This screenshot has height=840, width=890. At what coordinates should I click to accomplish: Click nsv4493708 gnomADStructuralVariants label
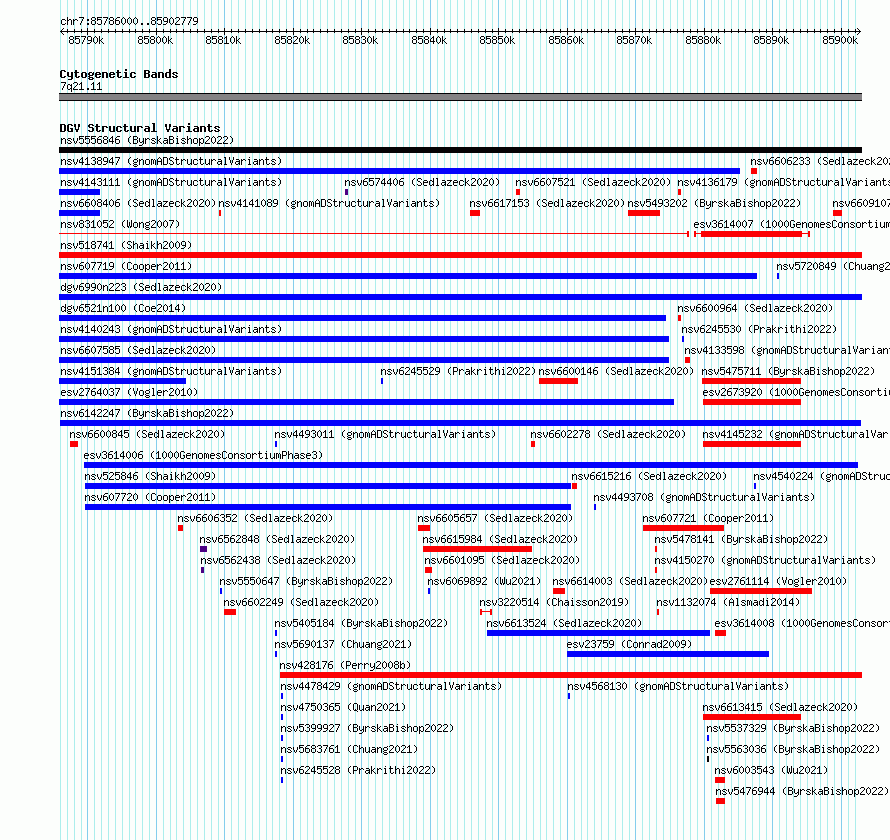click(x=704, y=497)
